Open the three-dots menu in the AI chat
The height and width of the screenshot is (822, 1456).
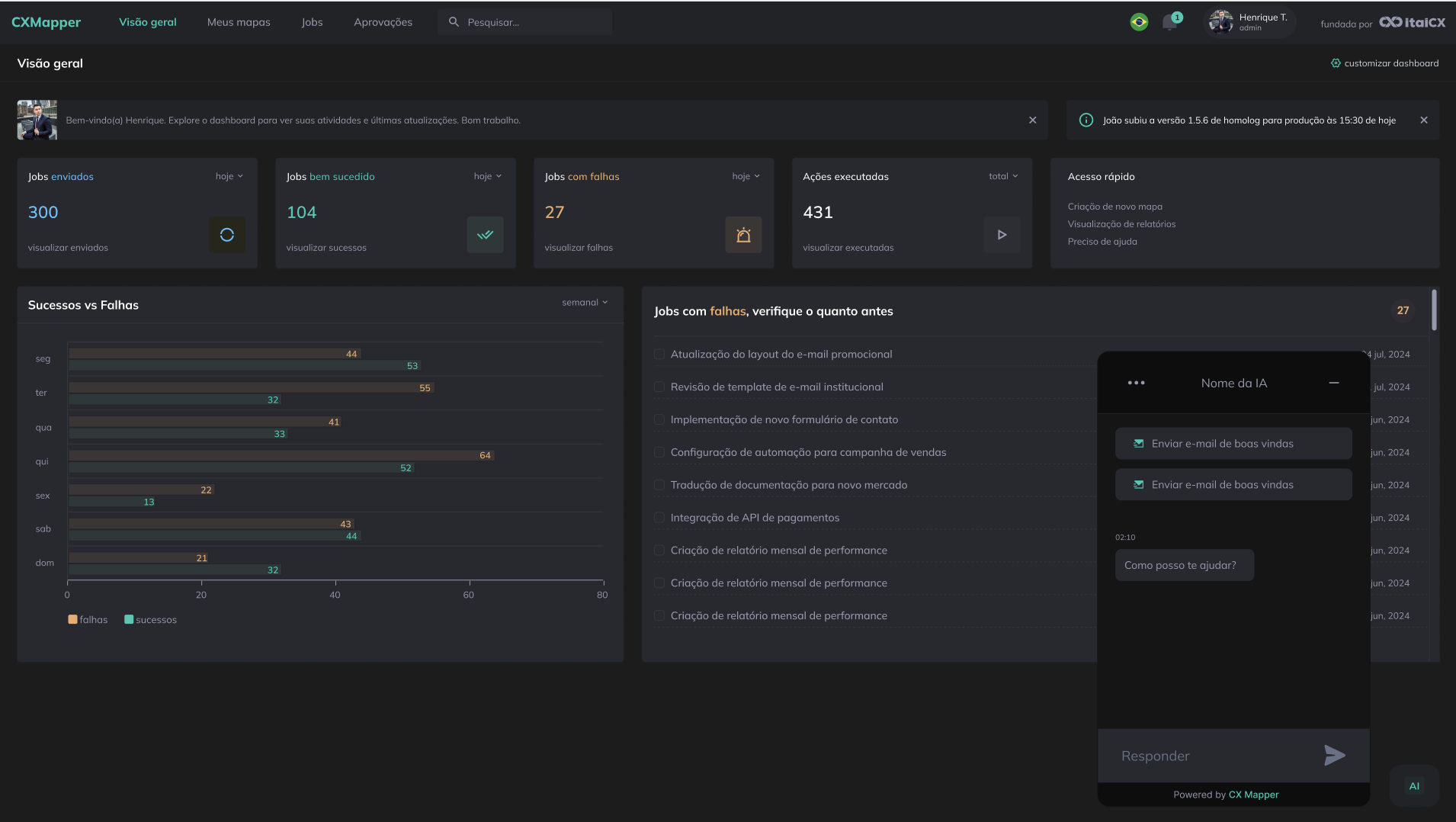[x=1136, y=383]
